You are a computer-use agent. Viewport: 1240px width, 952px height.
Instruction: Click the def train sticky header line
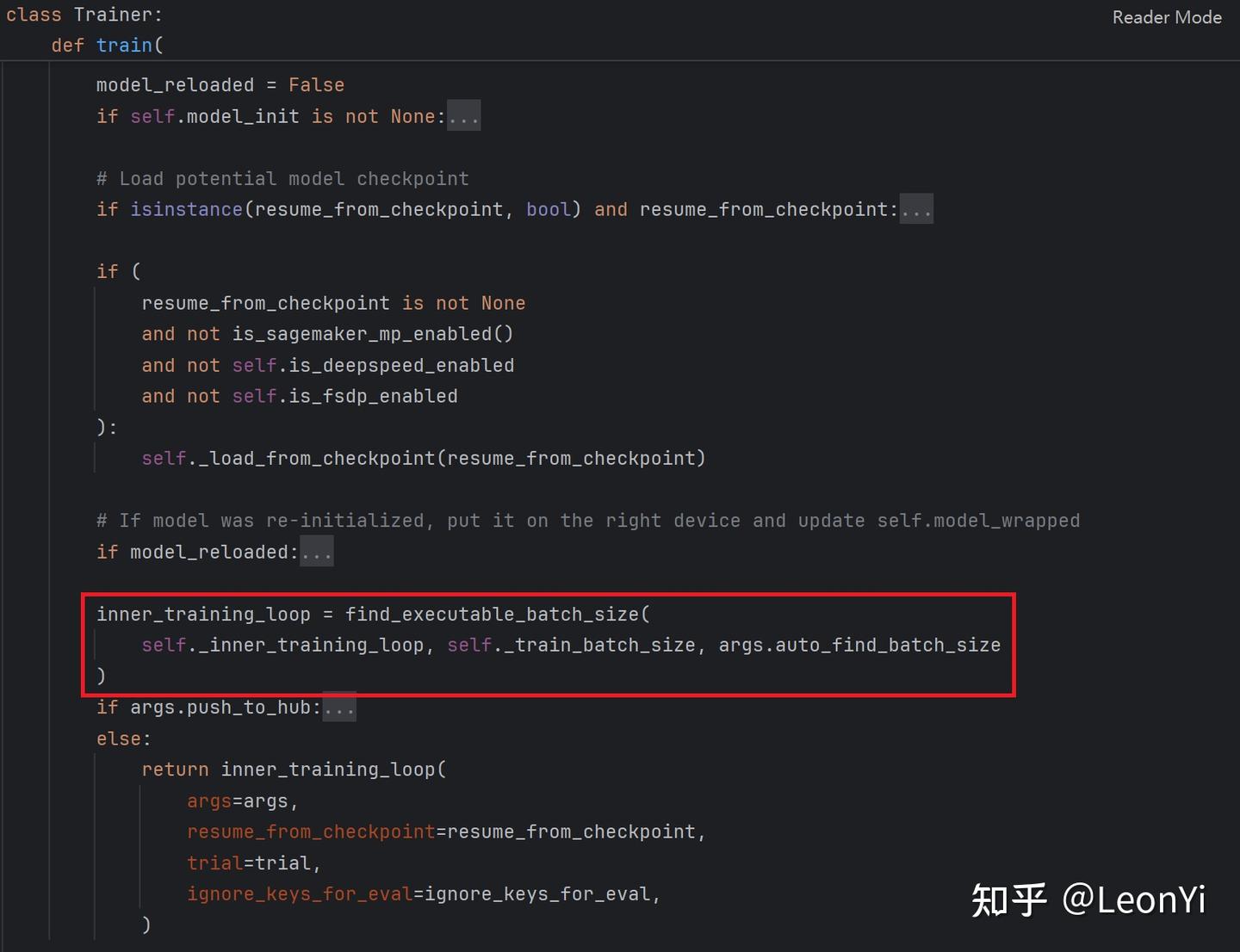pos(108,45)
